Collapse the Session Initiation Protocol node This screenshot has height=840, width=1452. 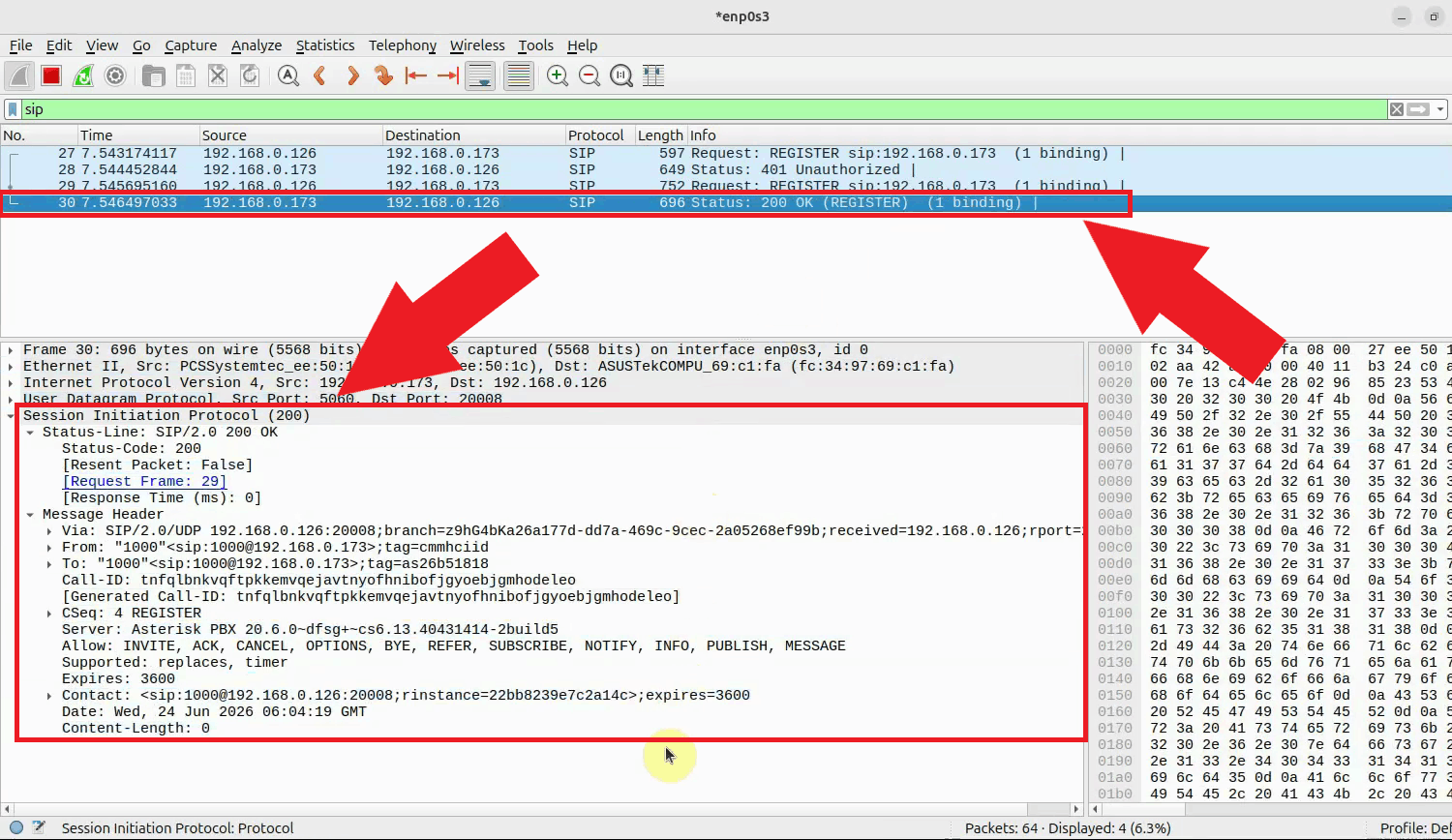(11, 416)
